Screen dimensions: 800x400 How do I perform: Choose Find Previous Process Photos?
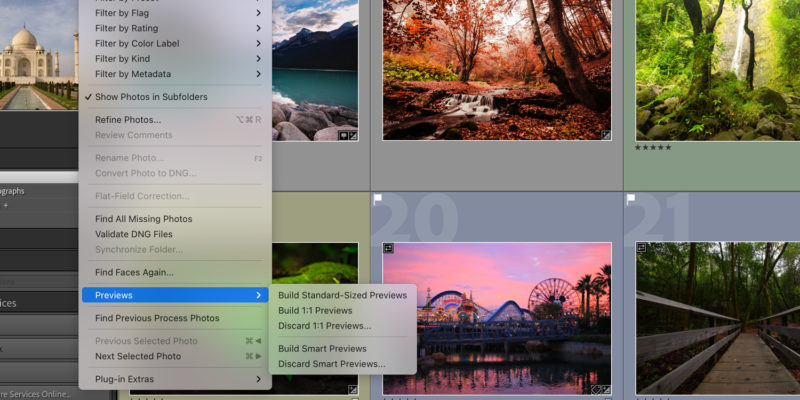[175, 318]
